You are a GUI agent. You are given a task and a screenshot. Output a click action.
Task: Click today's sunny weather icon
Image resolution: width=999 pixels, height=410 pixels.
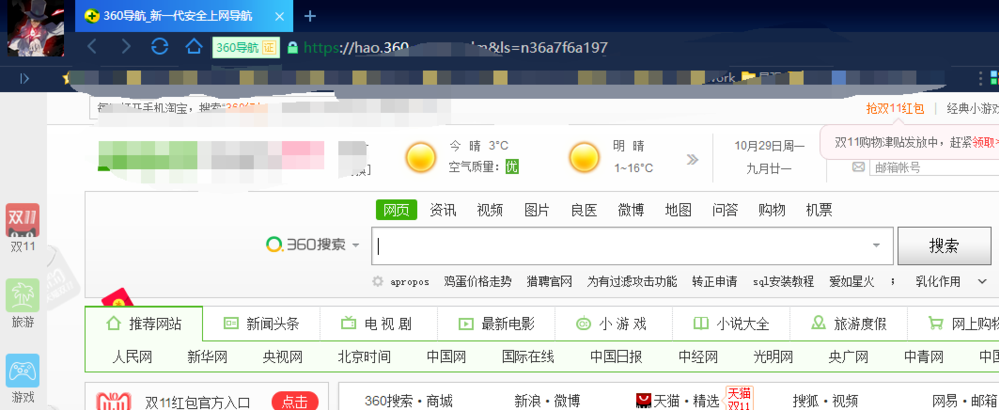422,156
